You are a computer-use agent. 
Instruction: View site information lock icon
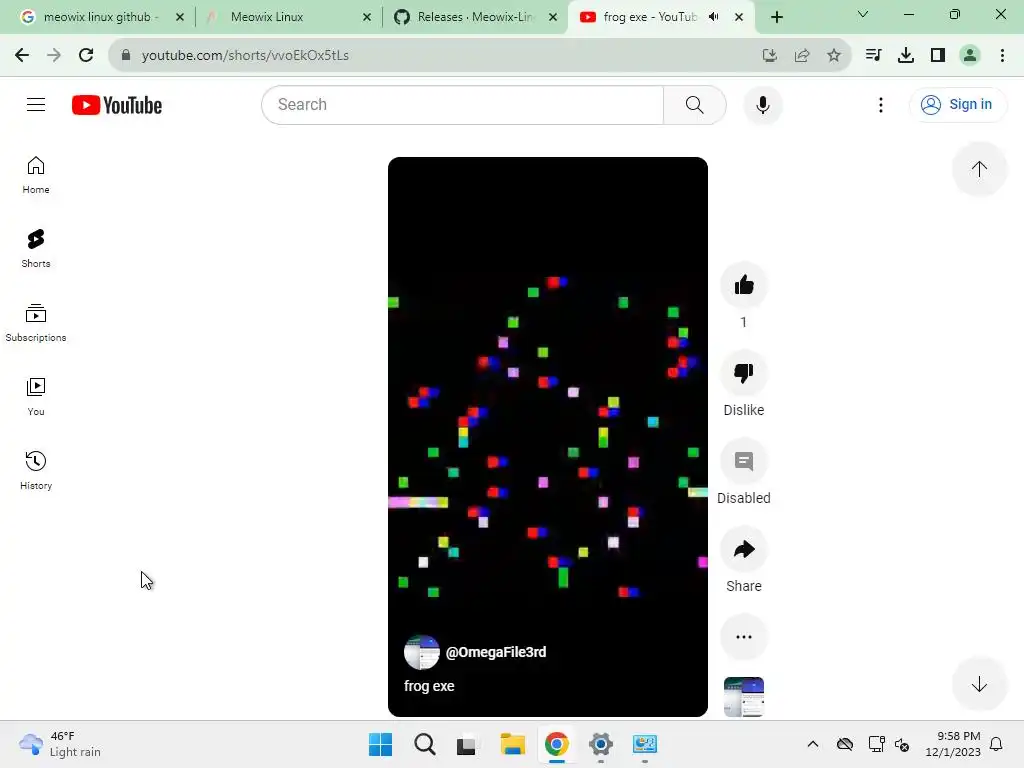[126, 55]
